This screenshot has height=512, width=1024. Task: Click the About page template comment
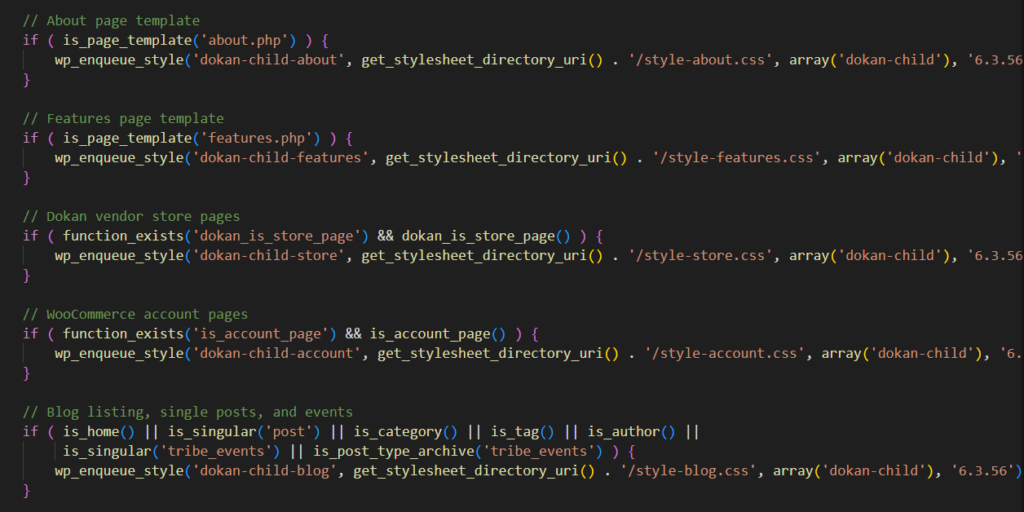[x=111, y=20]
